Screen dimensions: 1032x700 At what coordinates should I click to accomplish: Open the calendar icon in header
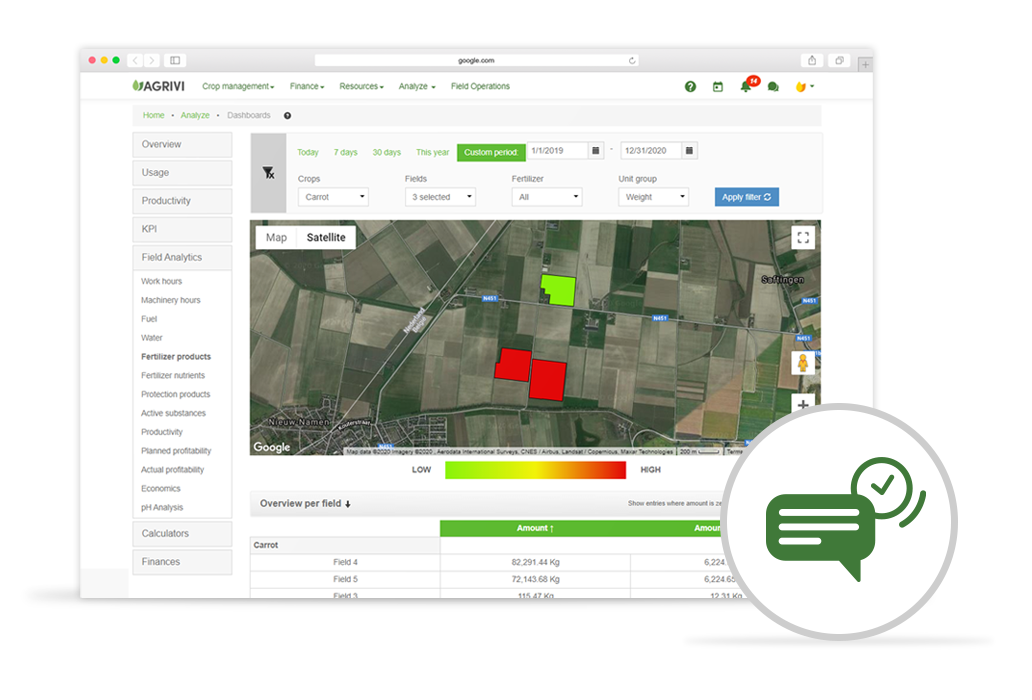(717, 87)
